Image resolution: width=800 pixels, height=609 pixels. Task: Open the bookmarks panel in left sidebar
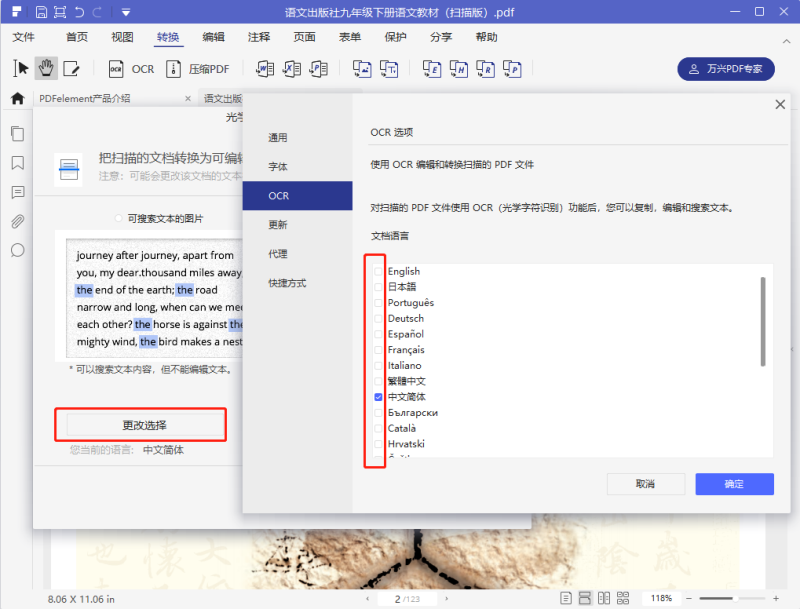[x=16, y=162]
